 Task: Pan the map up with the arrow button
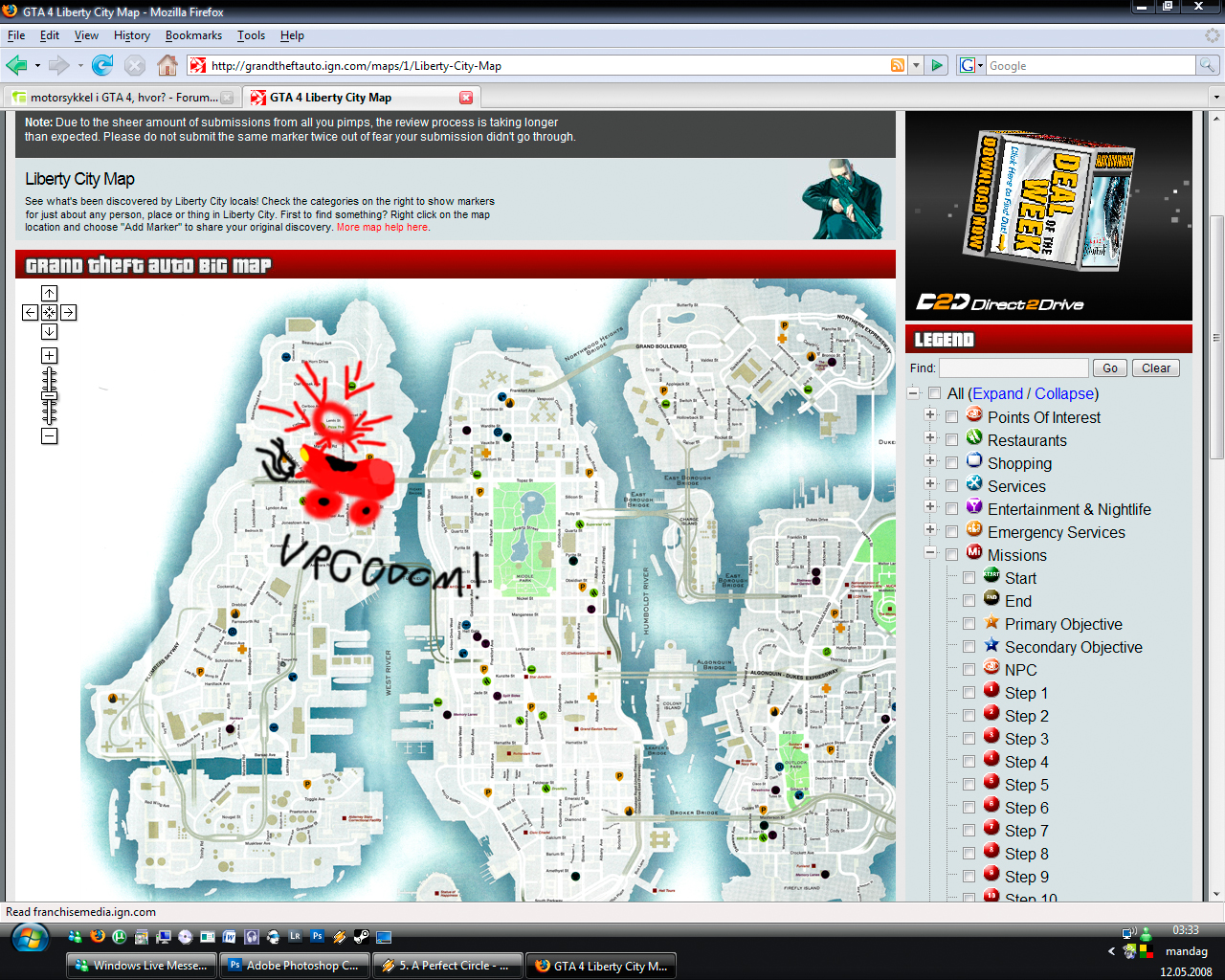pos(49,293)
